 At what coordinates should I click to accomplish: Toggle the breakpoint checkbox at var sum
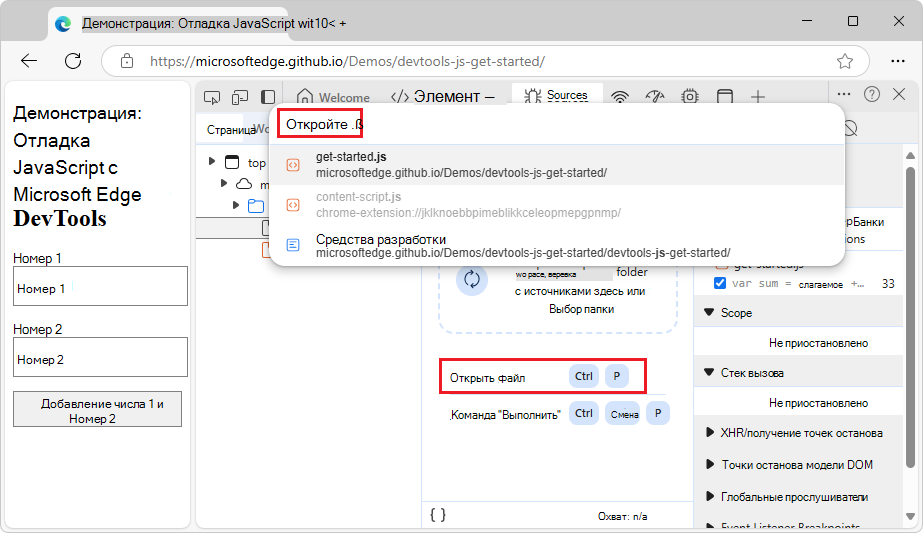click(719, 283)
